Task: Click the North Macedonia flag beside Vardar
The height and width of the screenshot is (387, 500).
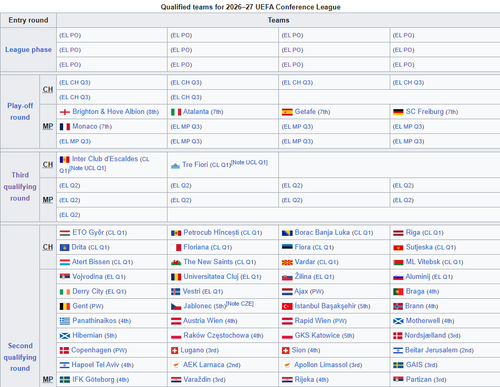Action: [287, 262]
